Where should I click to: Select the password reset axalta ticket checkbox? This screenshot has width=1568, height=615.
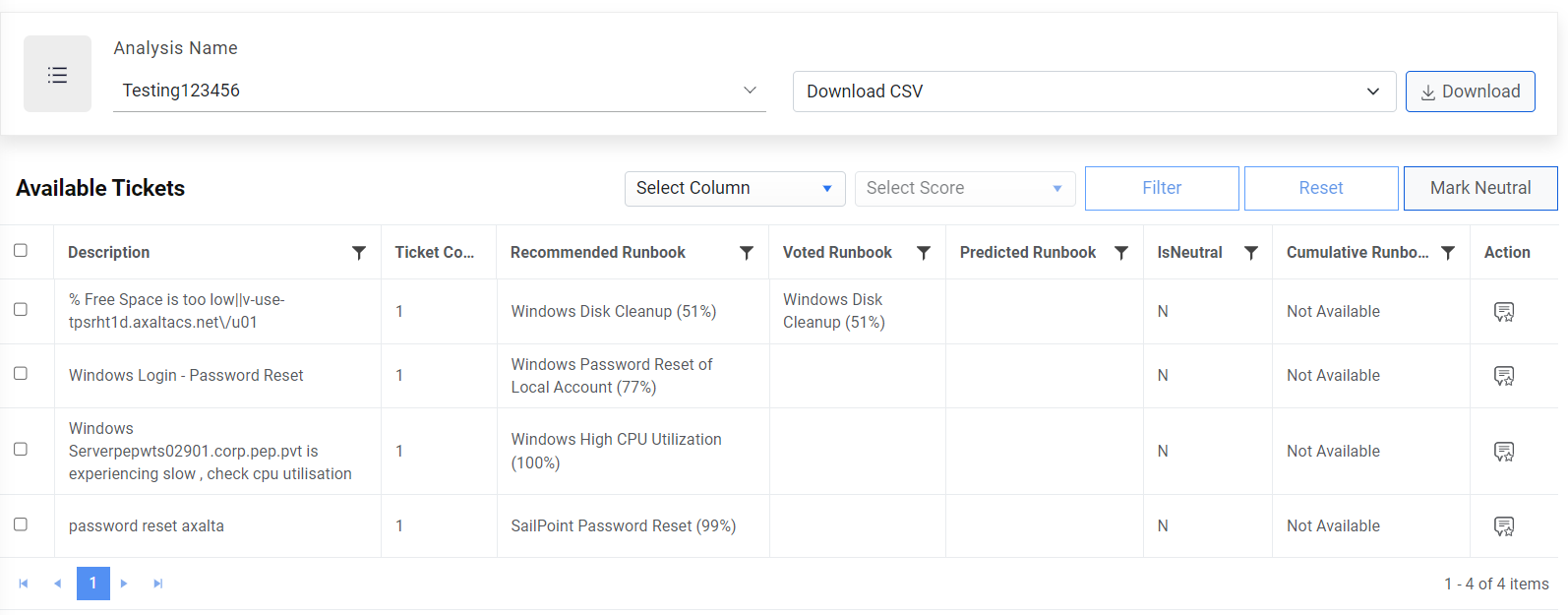click(21, 524)
